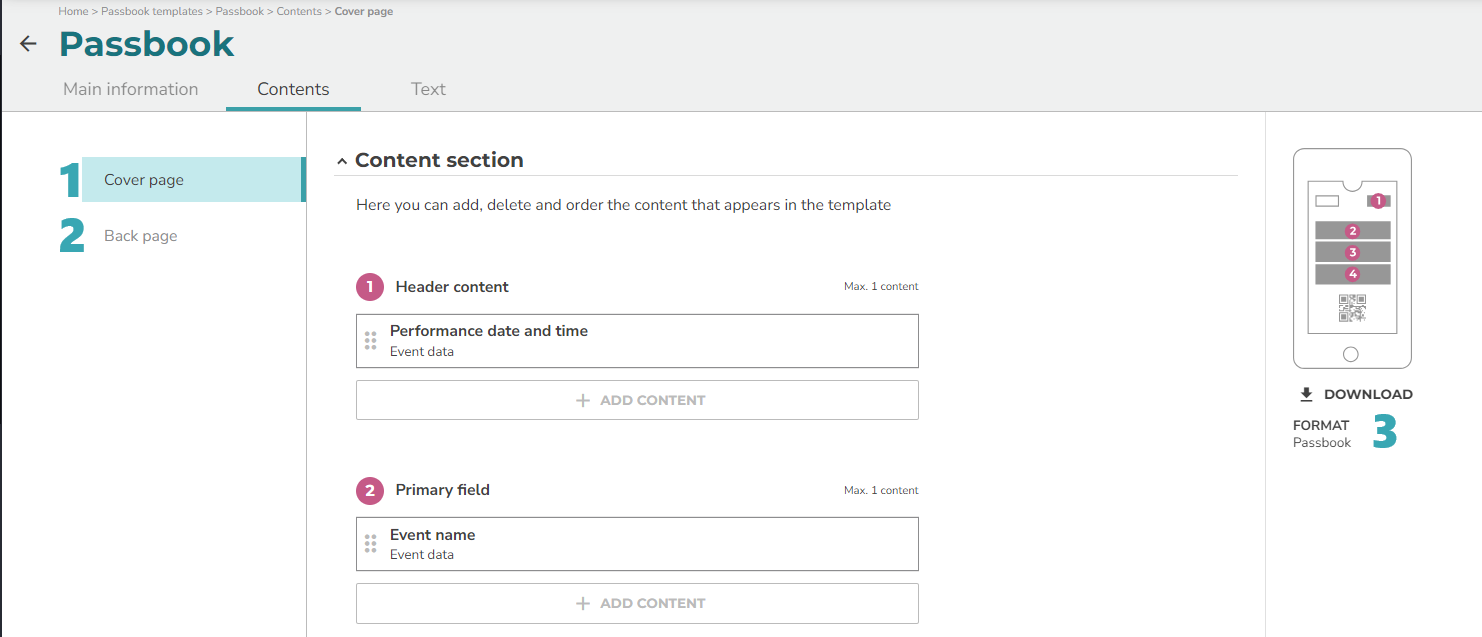Open the Contents breadcrumb link
This screenshot has height=637, width=1482.
click(299, 12)
